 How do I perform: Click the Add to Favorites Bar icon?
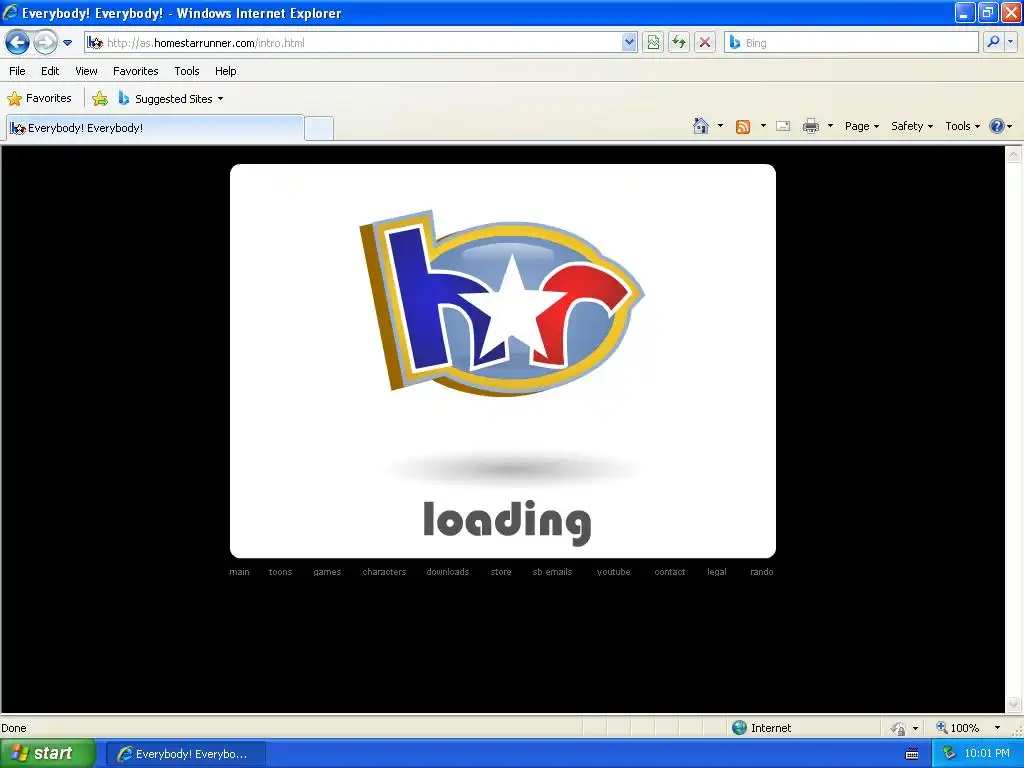(x=100, y=99)
